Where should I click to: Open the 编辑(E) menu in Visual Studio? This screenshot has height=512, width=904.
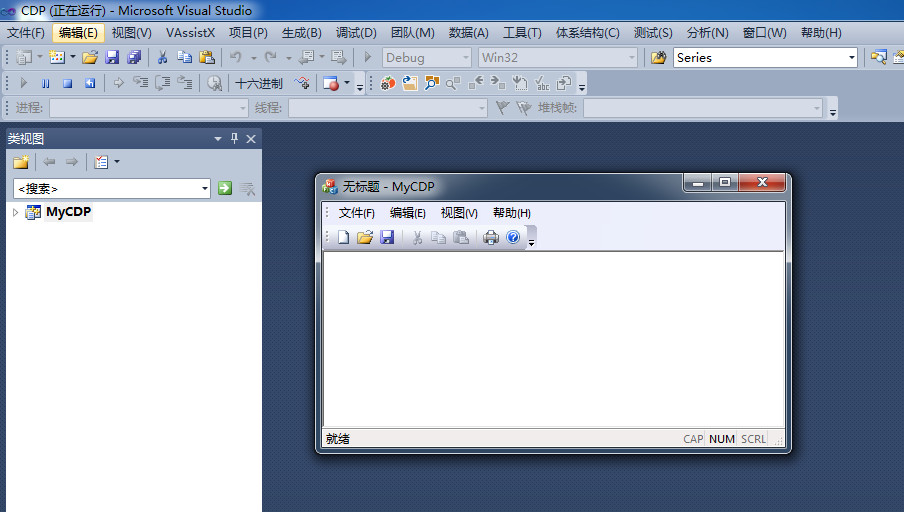pos(78,33)
